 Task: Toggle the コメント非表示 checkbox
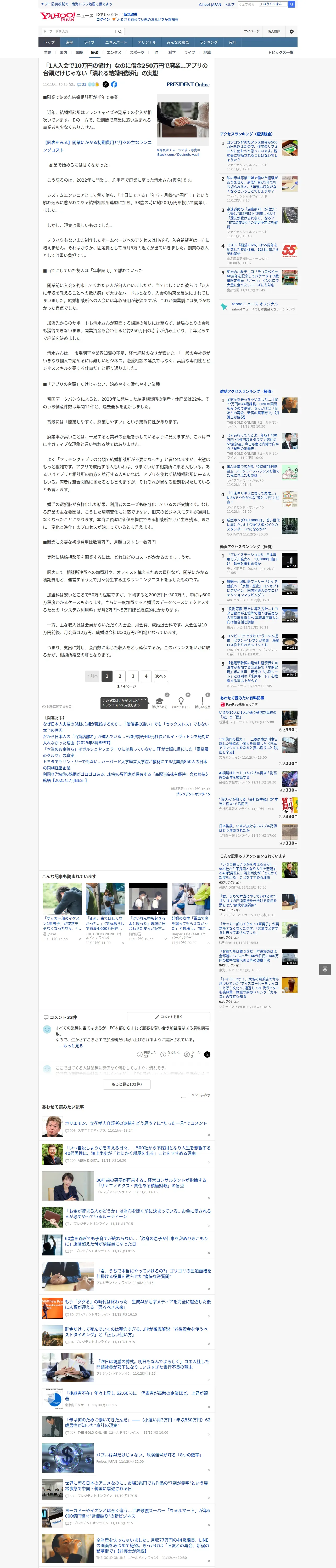183,1095
